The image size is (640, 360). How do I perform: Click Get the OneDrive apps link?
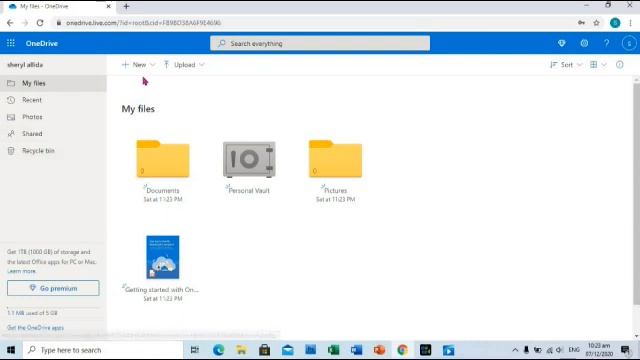[36, 328]
